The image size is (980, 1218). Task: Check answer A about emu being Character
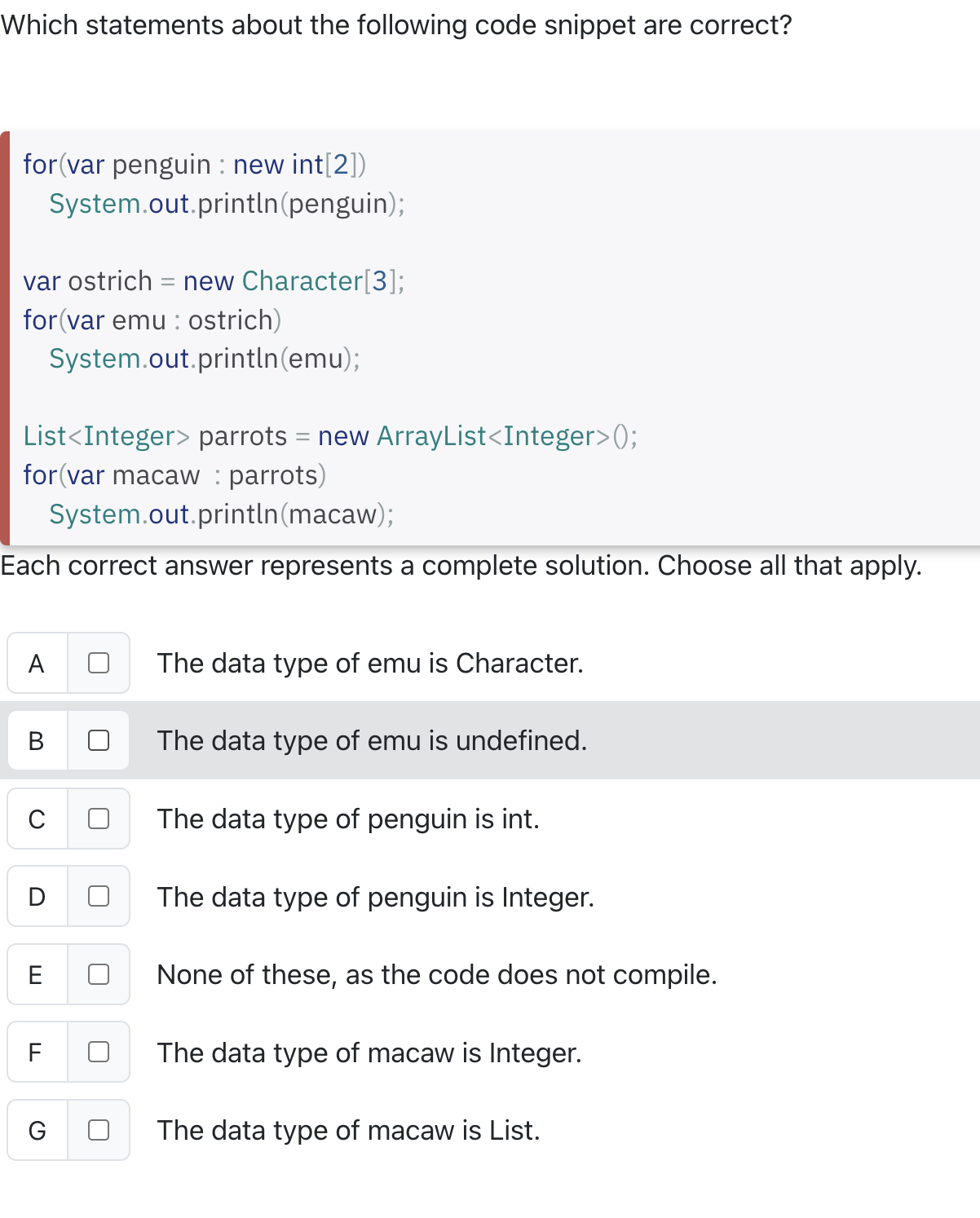click(x=98, y=664)
